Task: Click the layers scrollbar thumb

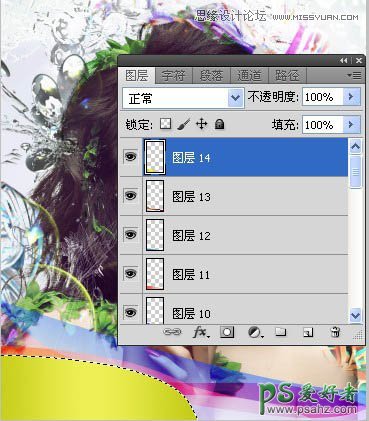Action: click(355, 171)
